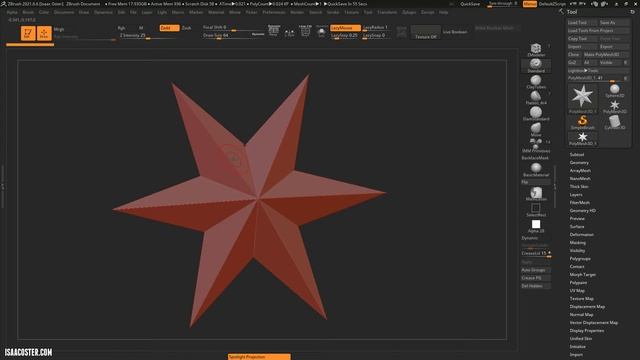Image resolution: width=640 pixels, height=360 pixels.
Task: Click the Auto Groups button
Action: pos(535,270)
